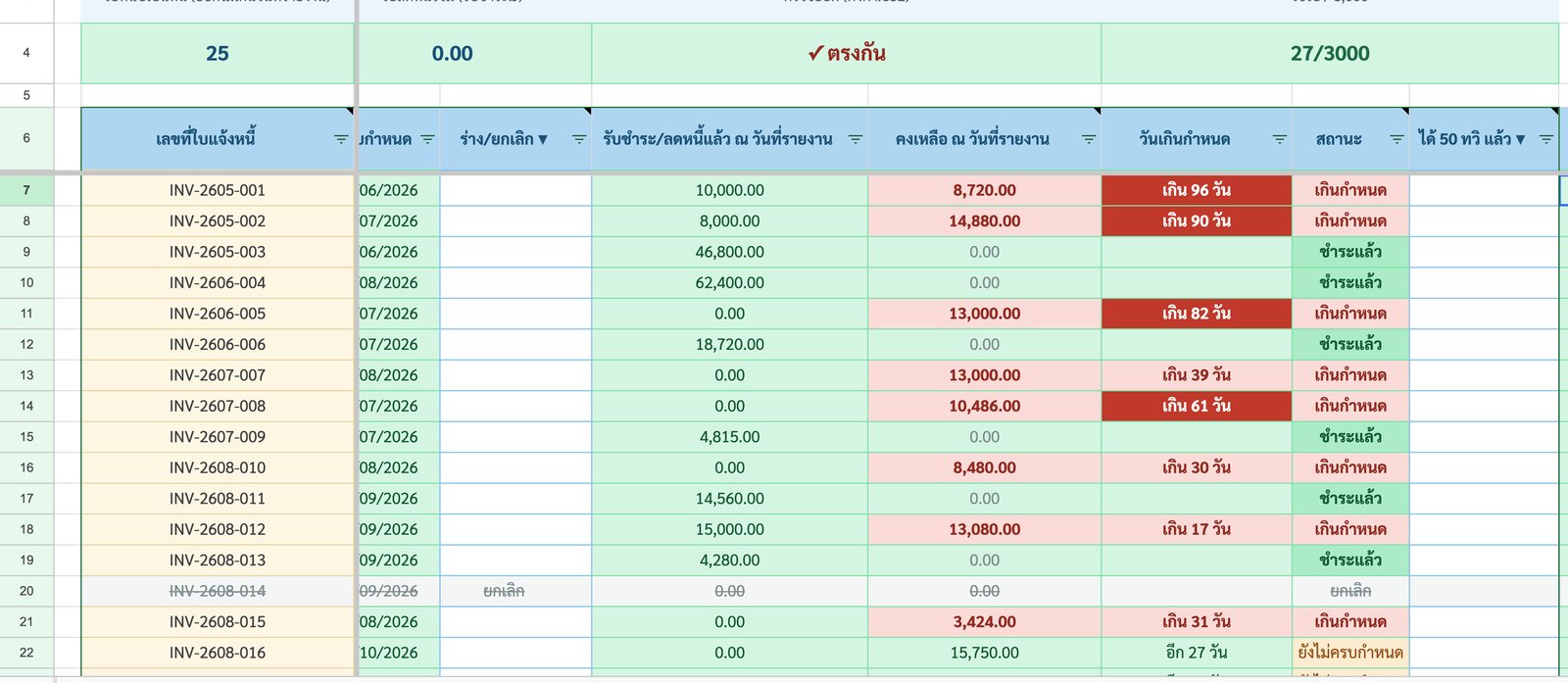Click remaining balance 13,080.00
The height and width of the screenshot is (683, 1568).
[x=985, y=529]
